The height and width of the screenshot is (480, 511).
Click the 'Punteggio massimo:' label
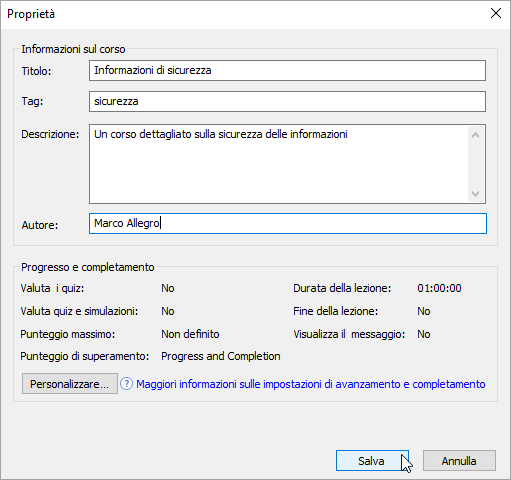[68, 334]
